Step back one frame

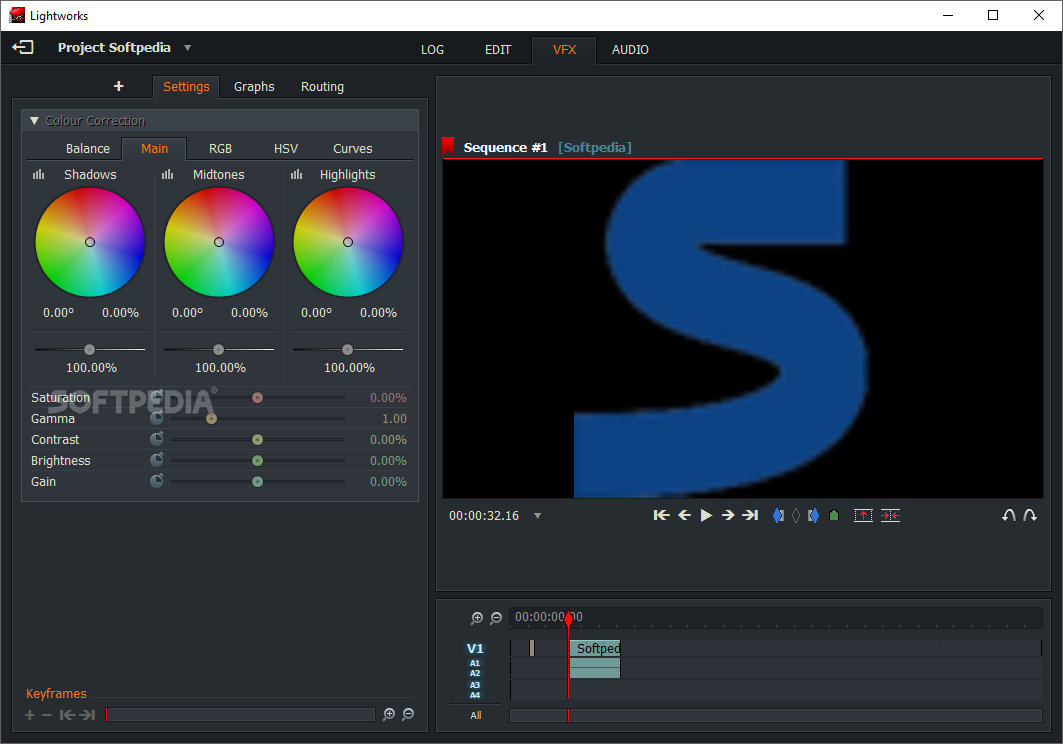coord(685,515)
